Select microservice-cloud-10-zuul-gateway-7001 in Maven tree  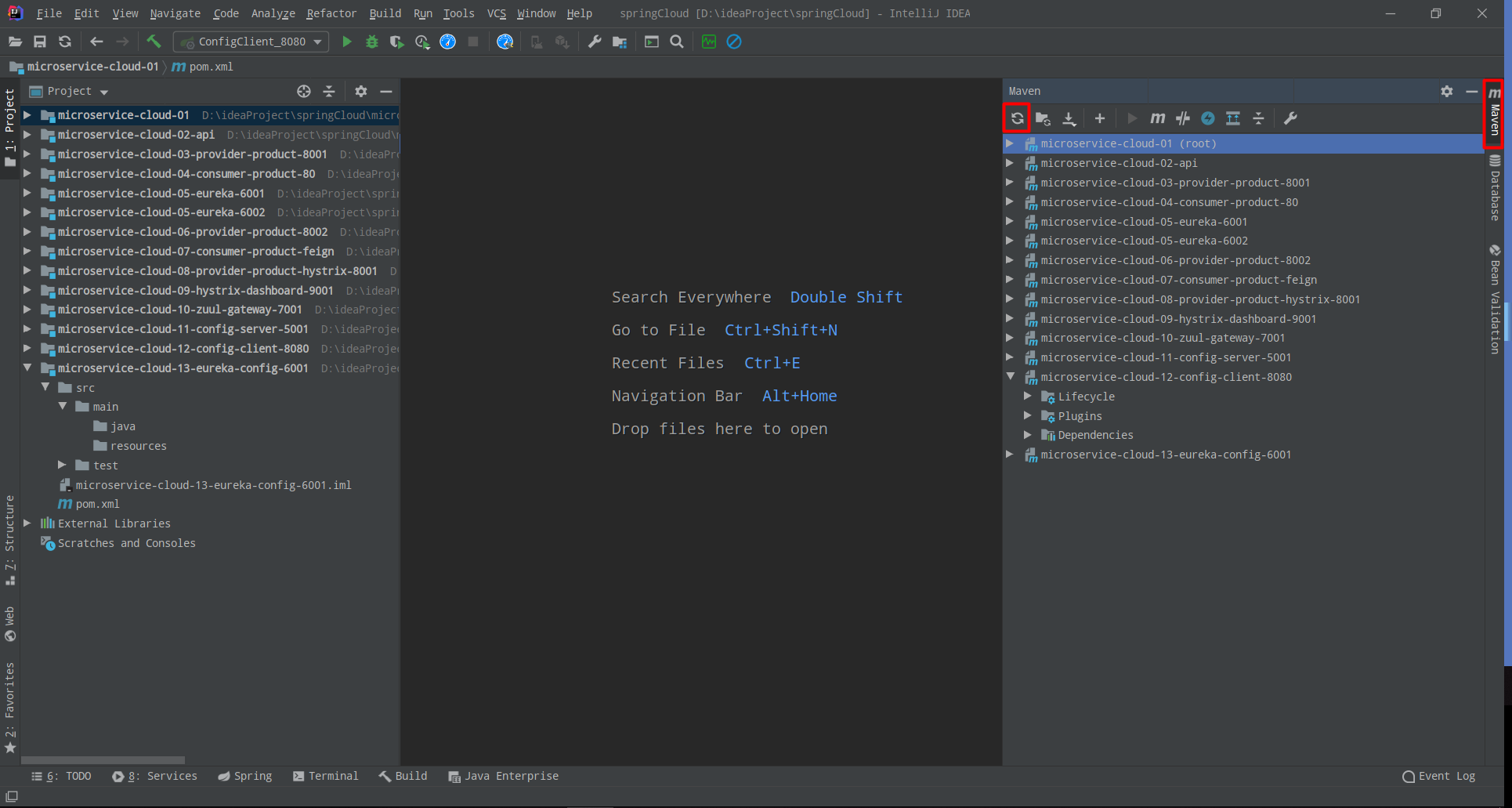point(1163,338)
